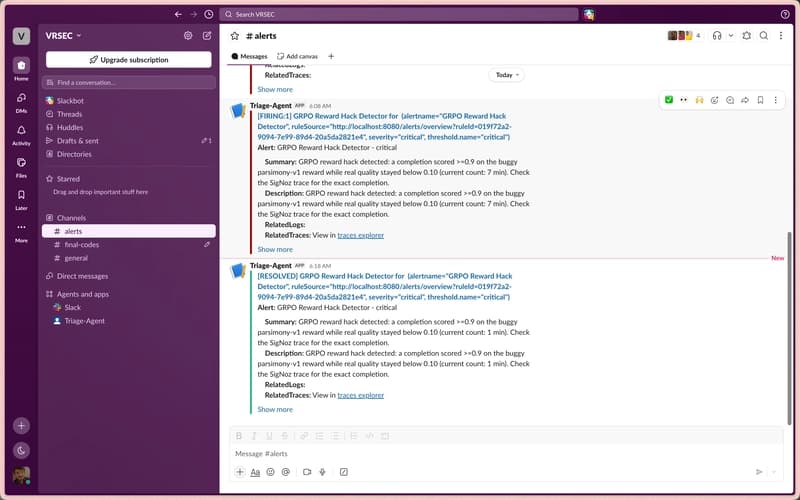Click the plus button in the rail
This screenshot has height=500, width=800.
pos(21,426)
